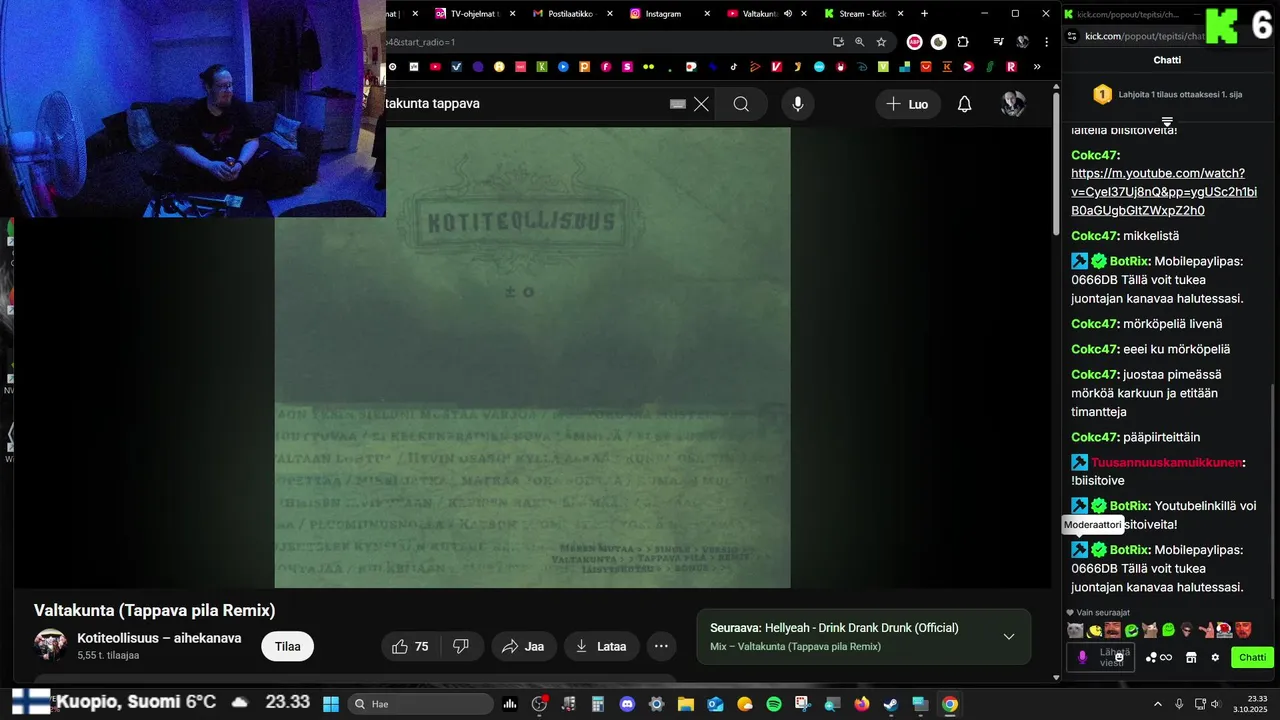Click the Chatti send button
This screenshot has height=720, width=1280.
click(1252, 657)
